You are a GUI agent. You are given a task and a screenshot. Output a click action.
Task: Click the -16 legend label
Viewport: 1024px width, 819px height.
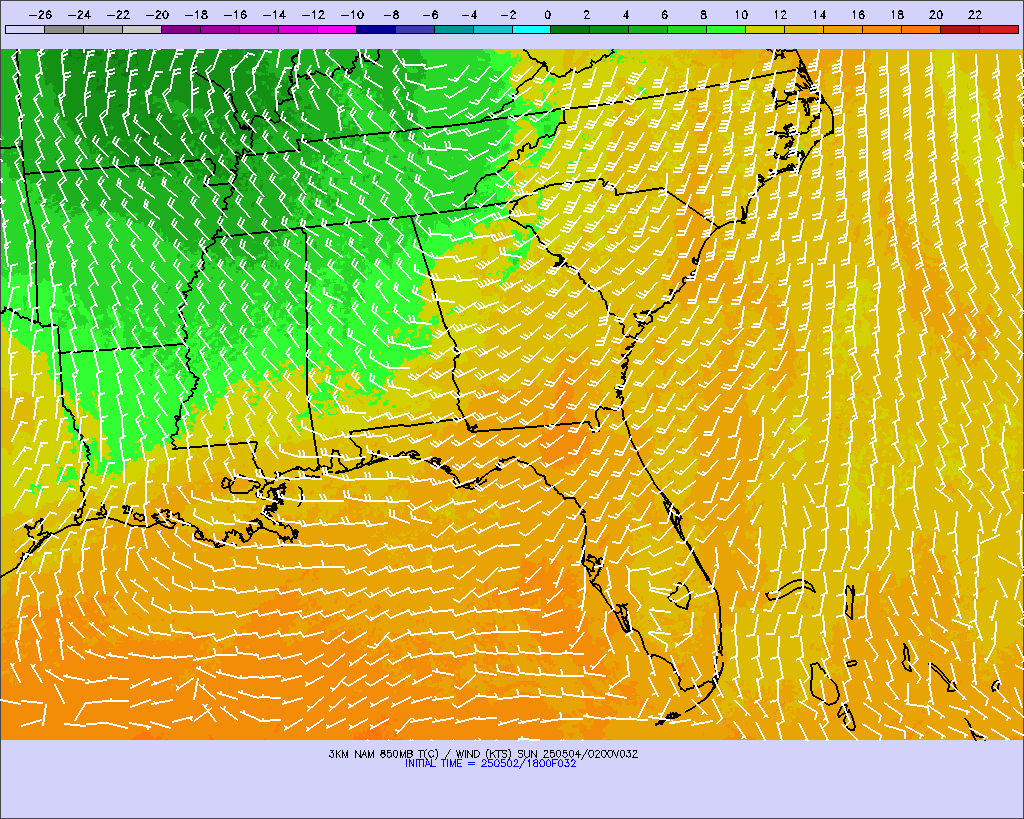(235, 15)
